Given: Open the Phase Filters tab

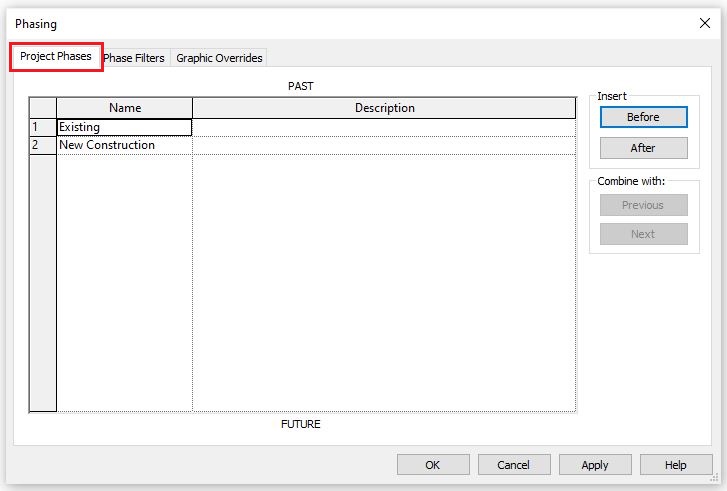Looking at the screenshot, I should (135, 58).
